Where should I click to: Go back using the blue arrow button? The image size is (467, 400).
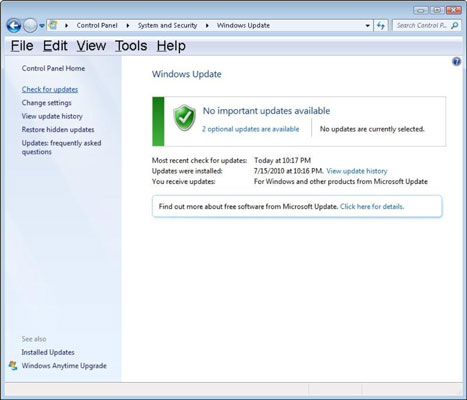coord(14,25)
